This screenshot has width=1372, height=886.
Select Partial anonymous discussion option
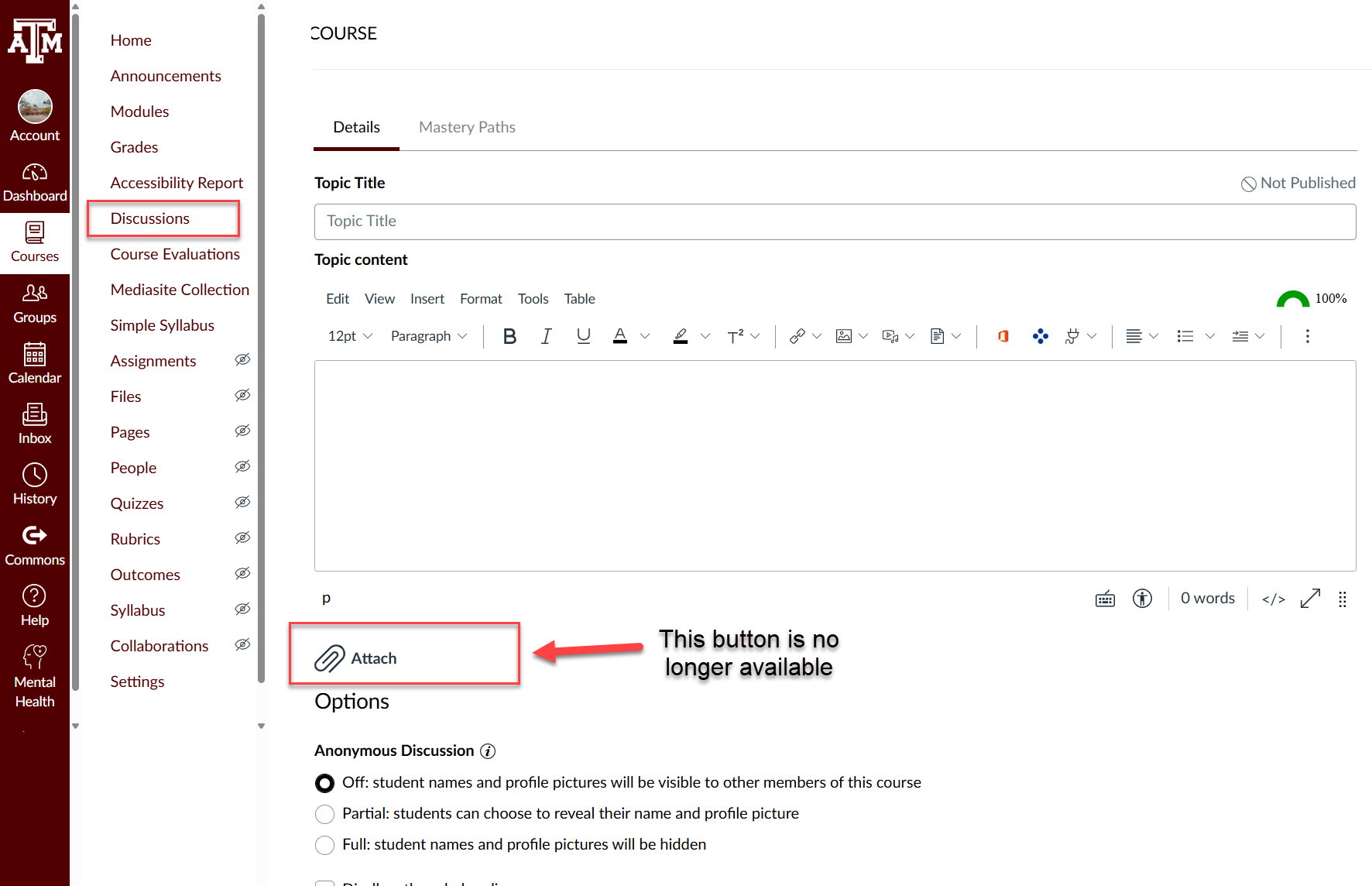pos(325,814)
